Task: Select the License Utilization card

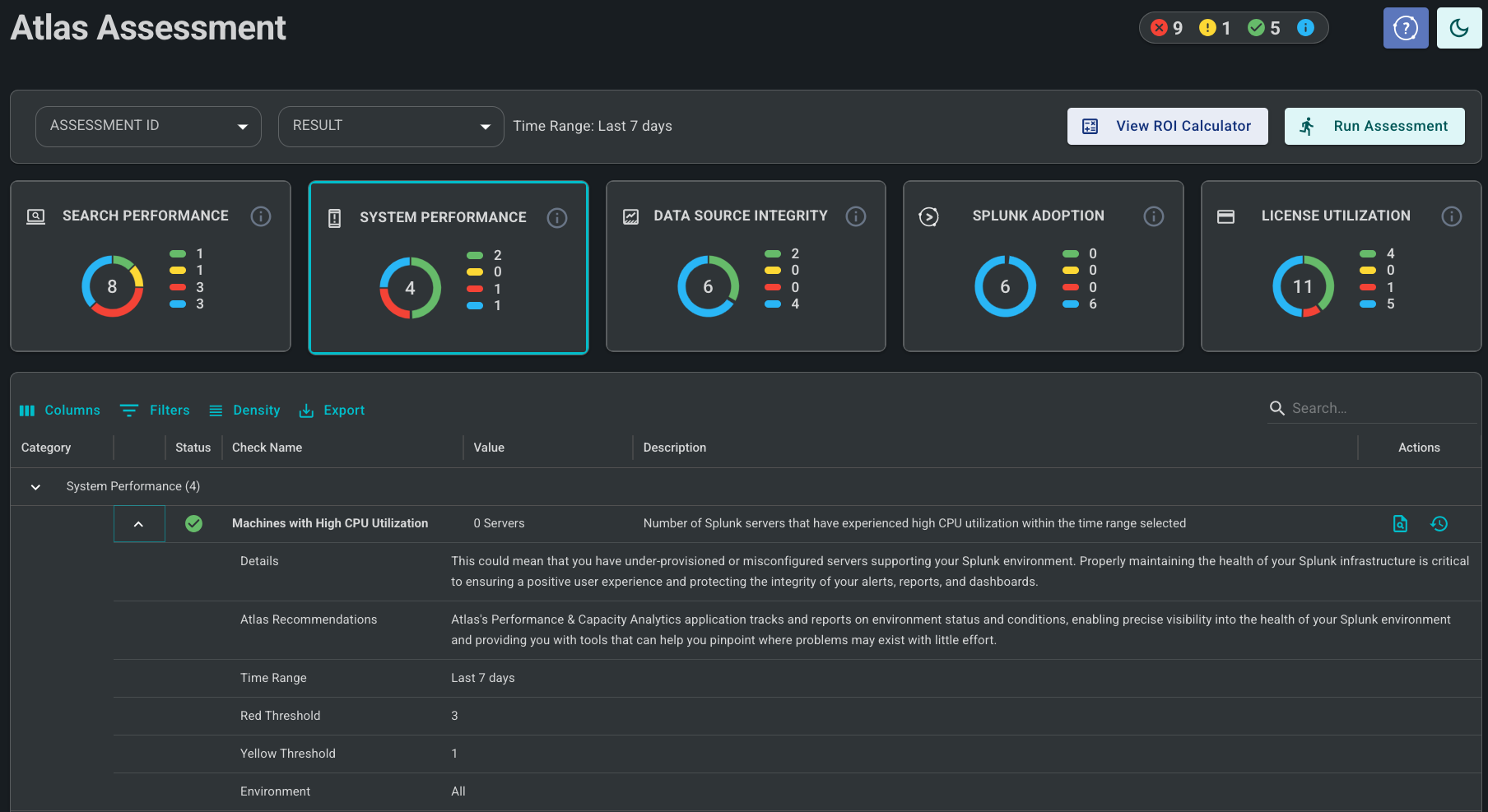Action: point(1341,266)
